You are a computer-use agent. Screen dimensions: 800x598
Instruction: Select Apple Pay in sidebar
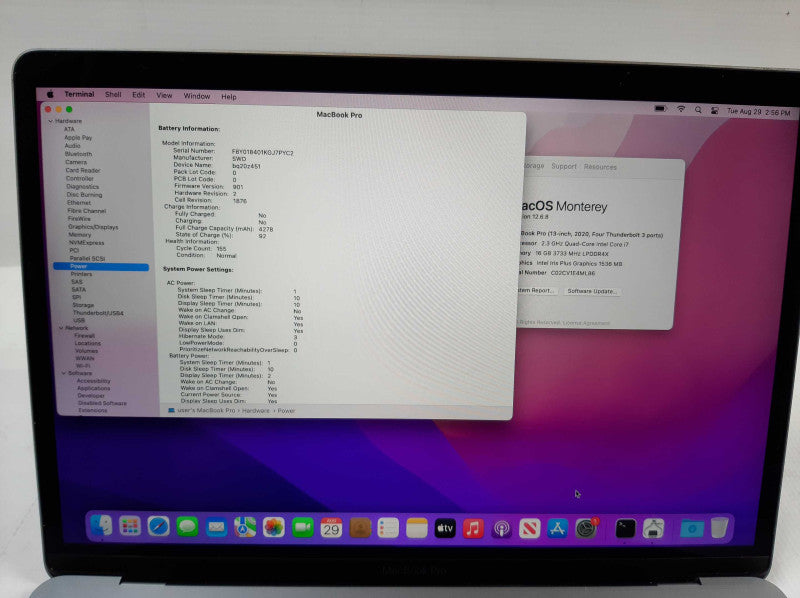[78, 138]
